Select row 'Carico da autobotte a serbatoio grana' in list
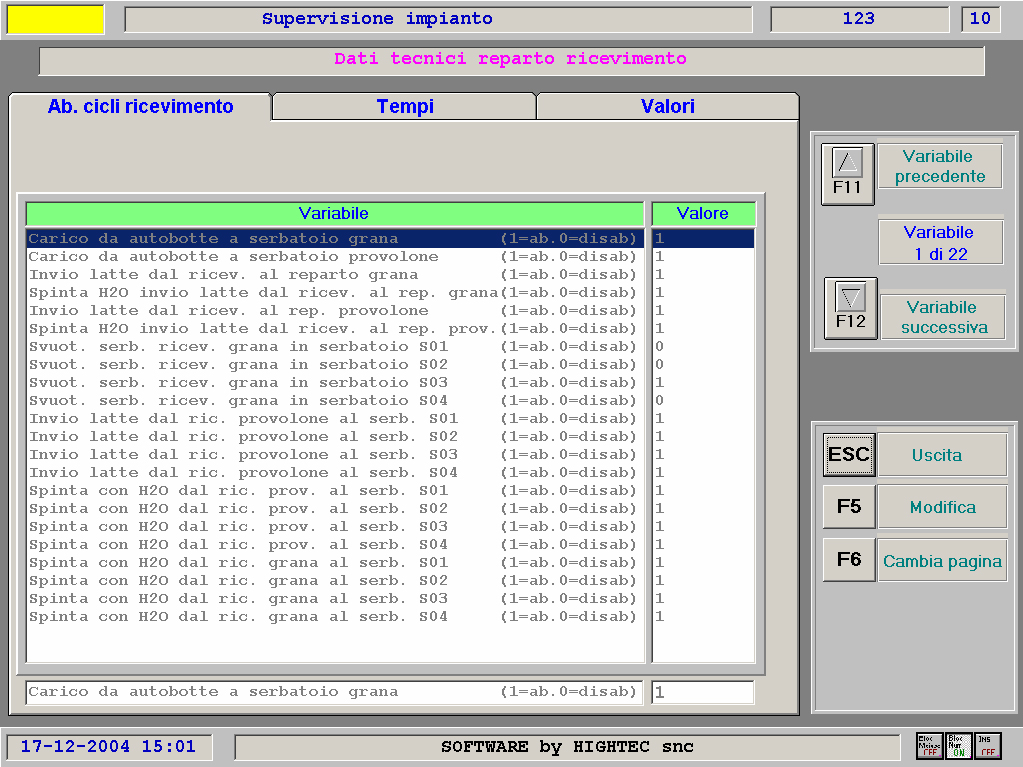 pos(335,239)
